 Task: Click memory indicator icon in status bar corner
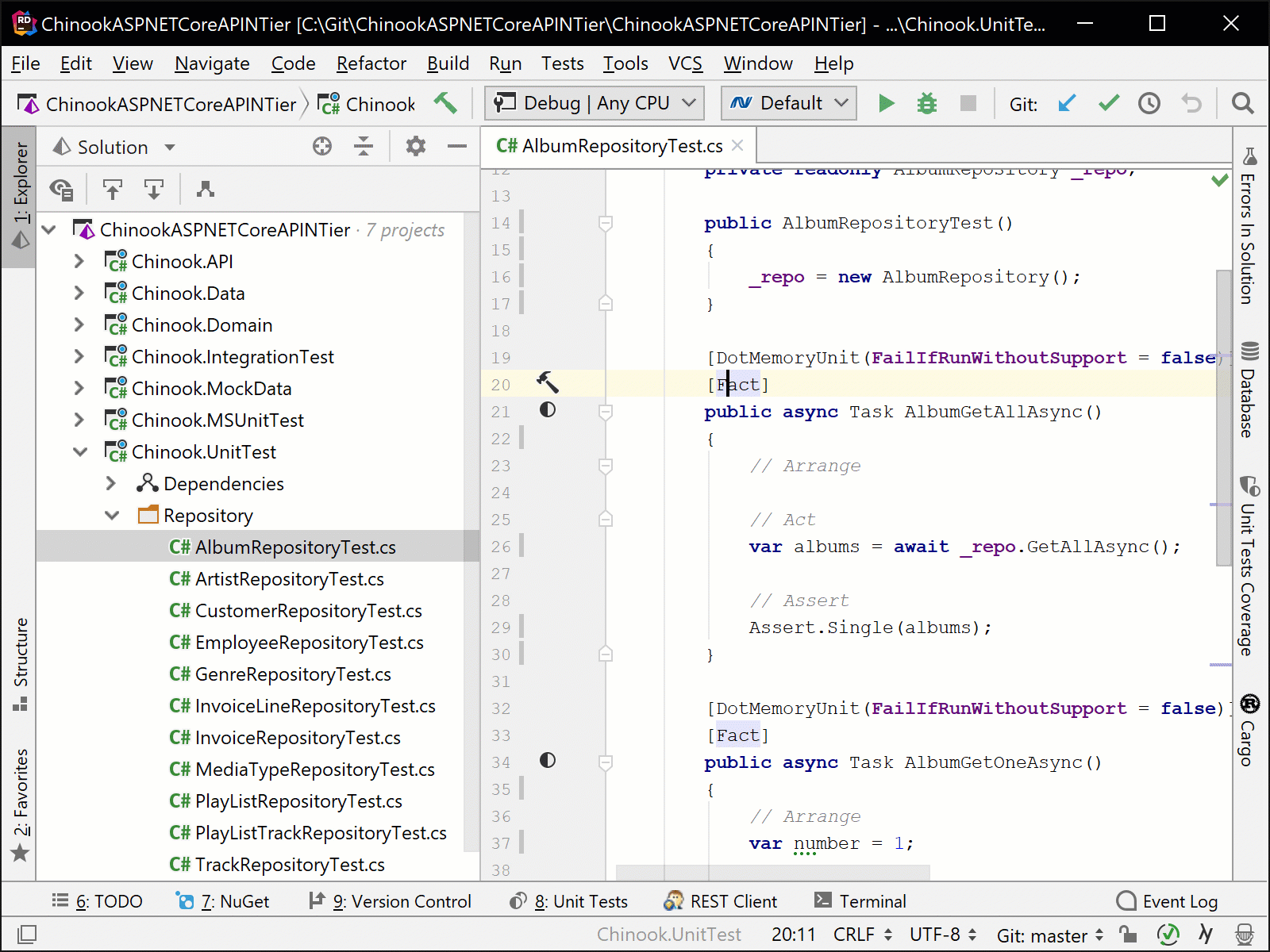coord(1244,935)
